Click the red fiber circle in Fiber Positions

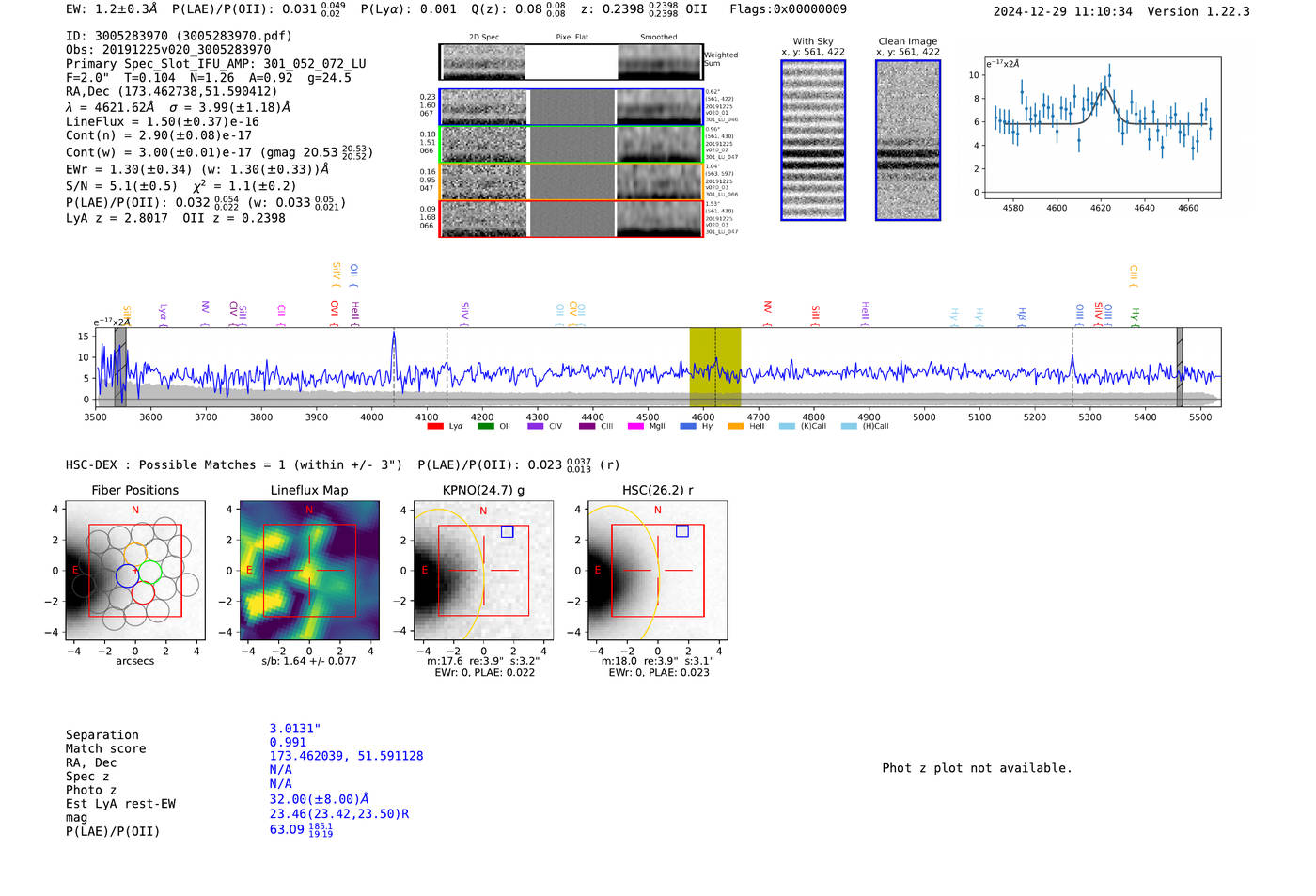143,592
